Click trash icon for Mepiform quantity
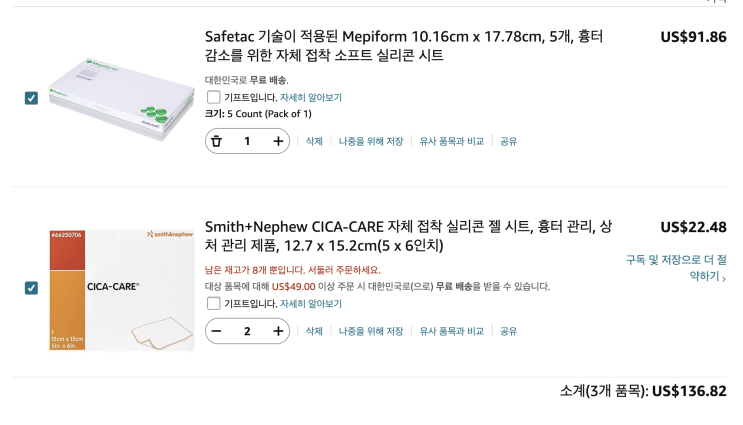743x425 pixels. click(x=216, y=141)
